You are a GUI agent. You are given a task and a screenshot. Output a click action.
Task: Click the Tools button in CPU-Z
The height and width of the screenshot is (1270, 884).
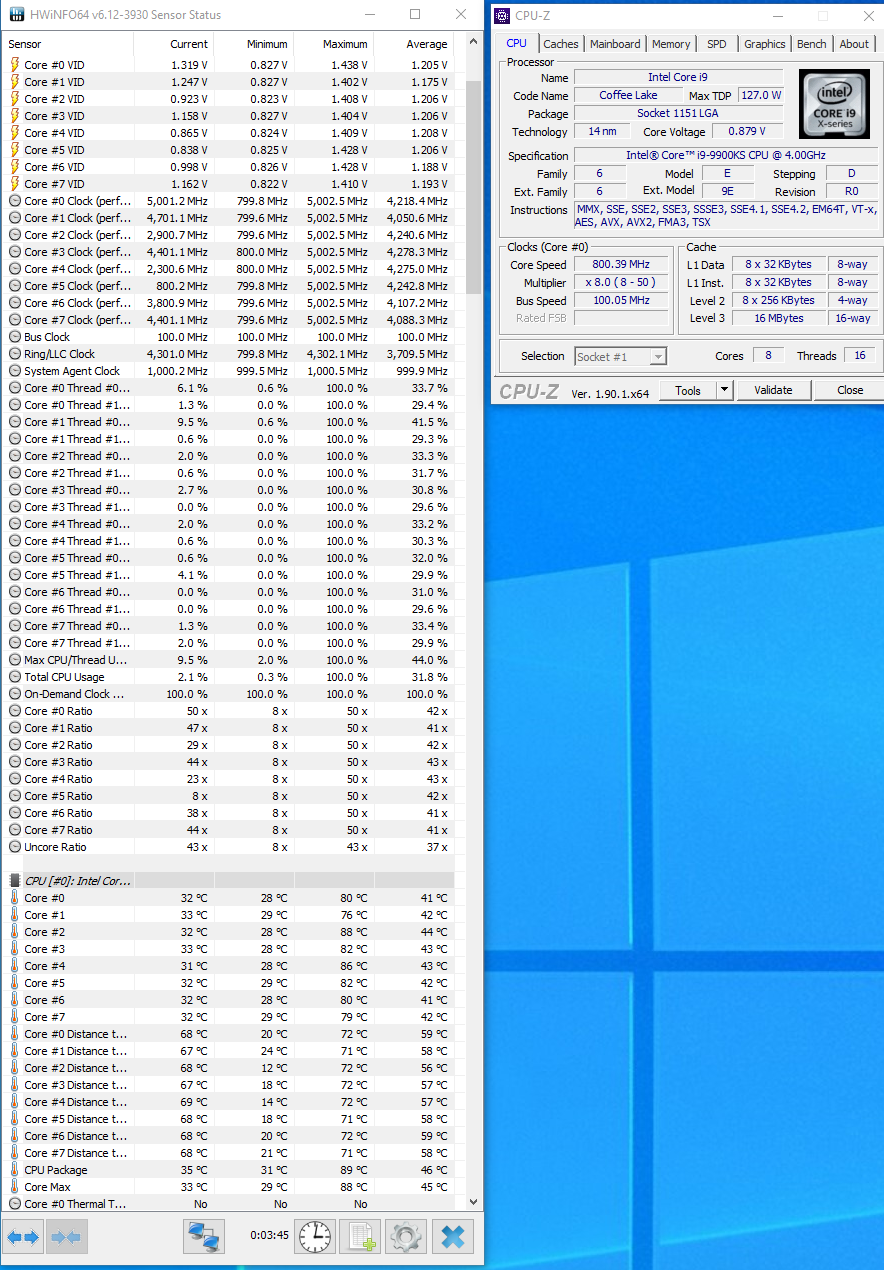688,390
